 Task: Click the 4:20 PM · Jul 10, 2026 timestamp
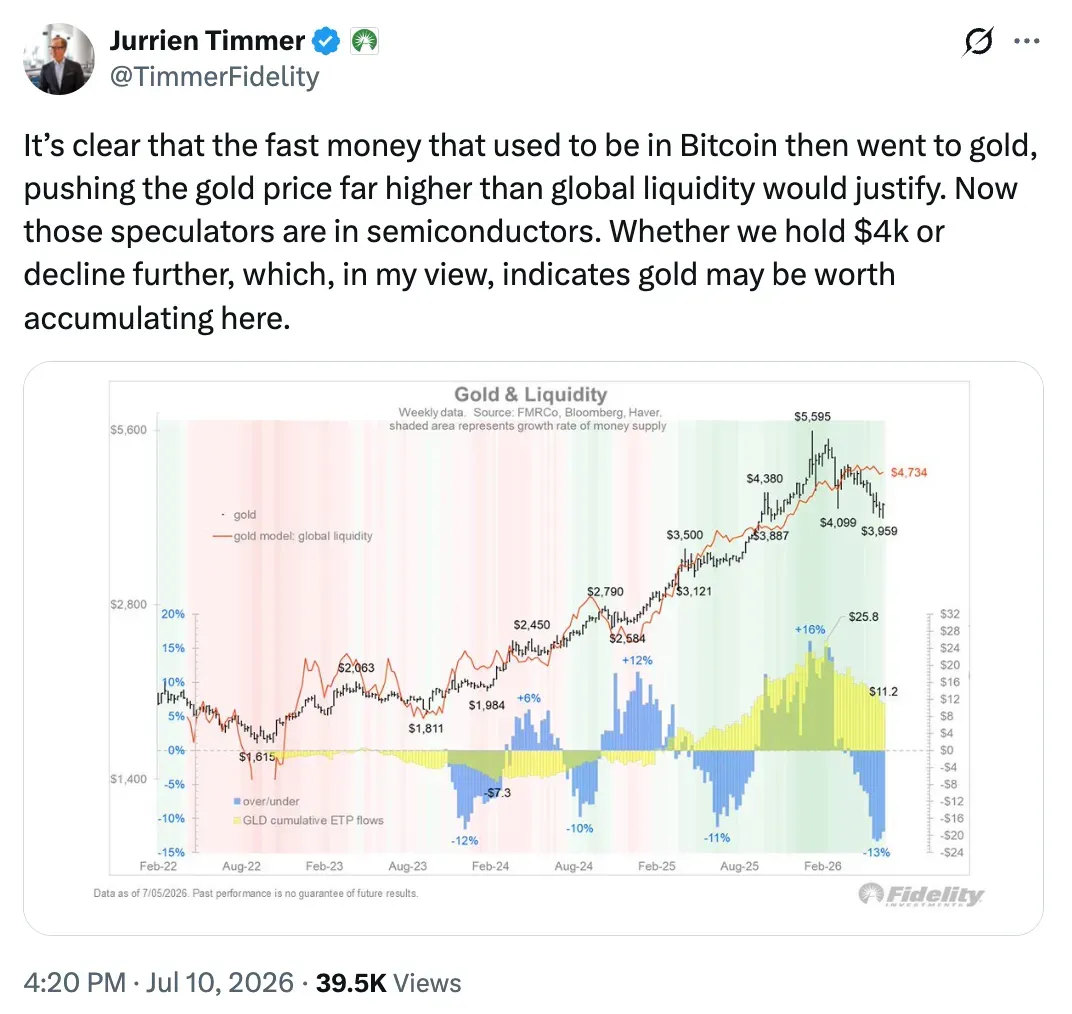[x=159, y=983]
